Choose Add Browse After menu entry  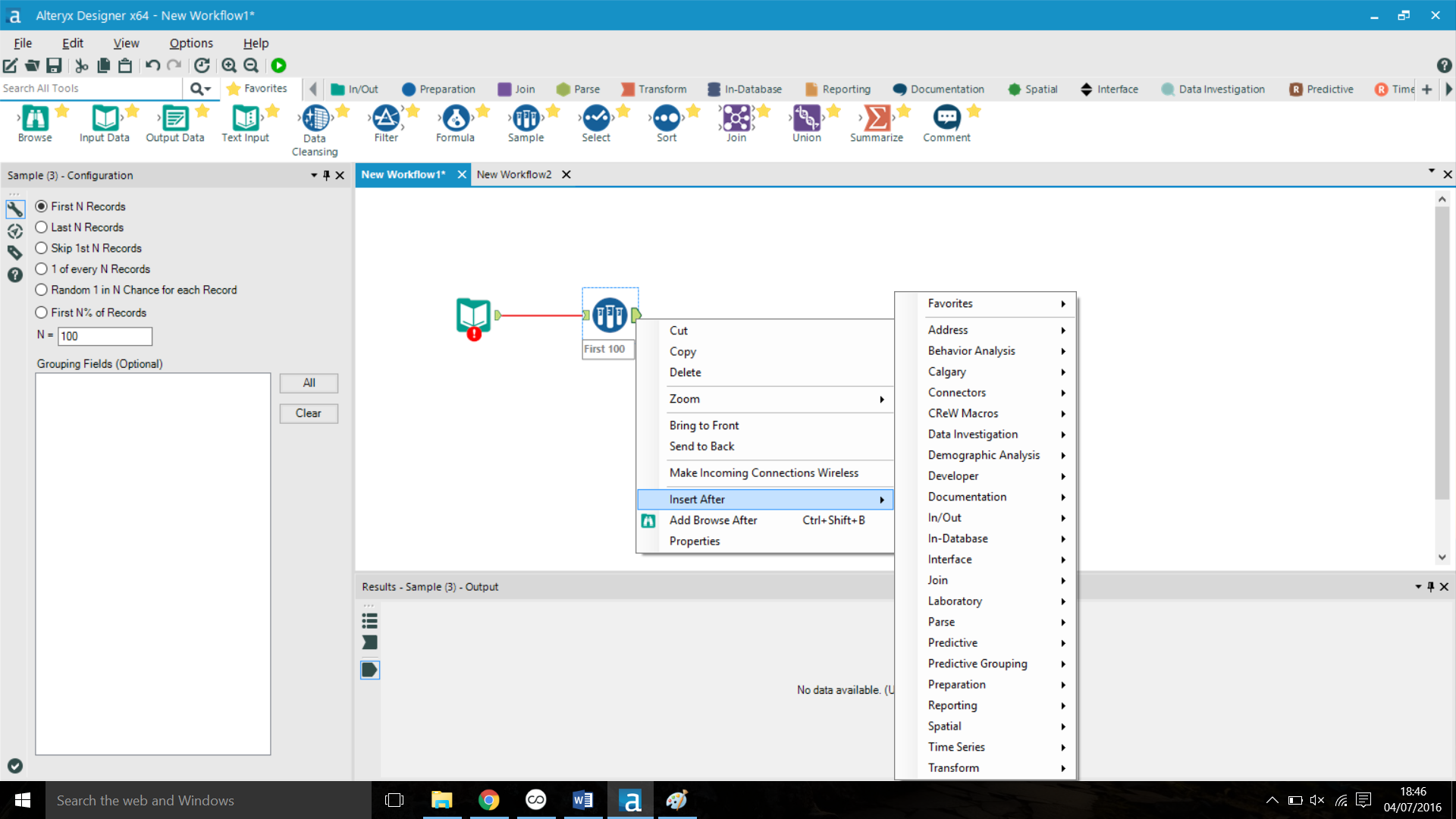coord(713,520)
